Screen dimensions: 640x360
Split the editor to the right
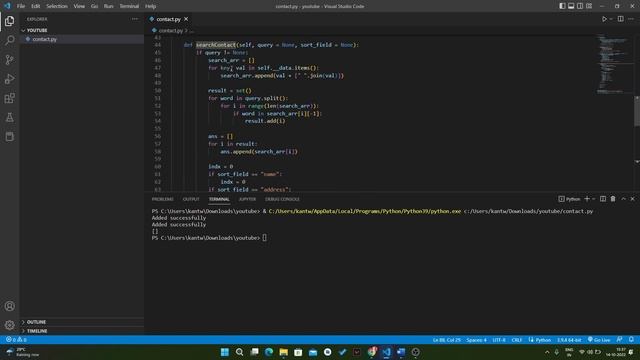click(620, 19)
